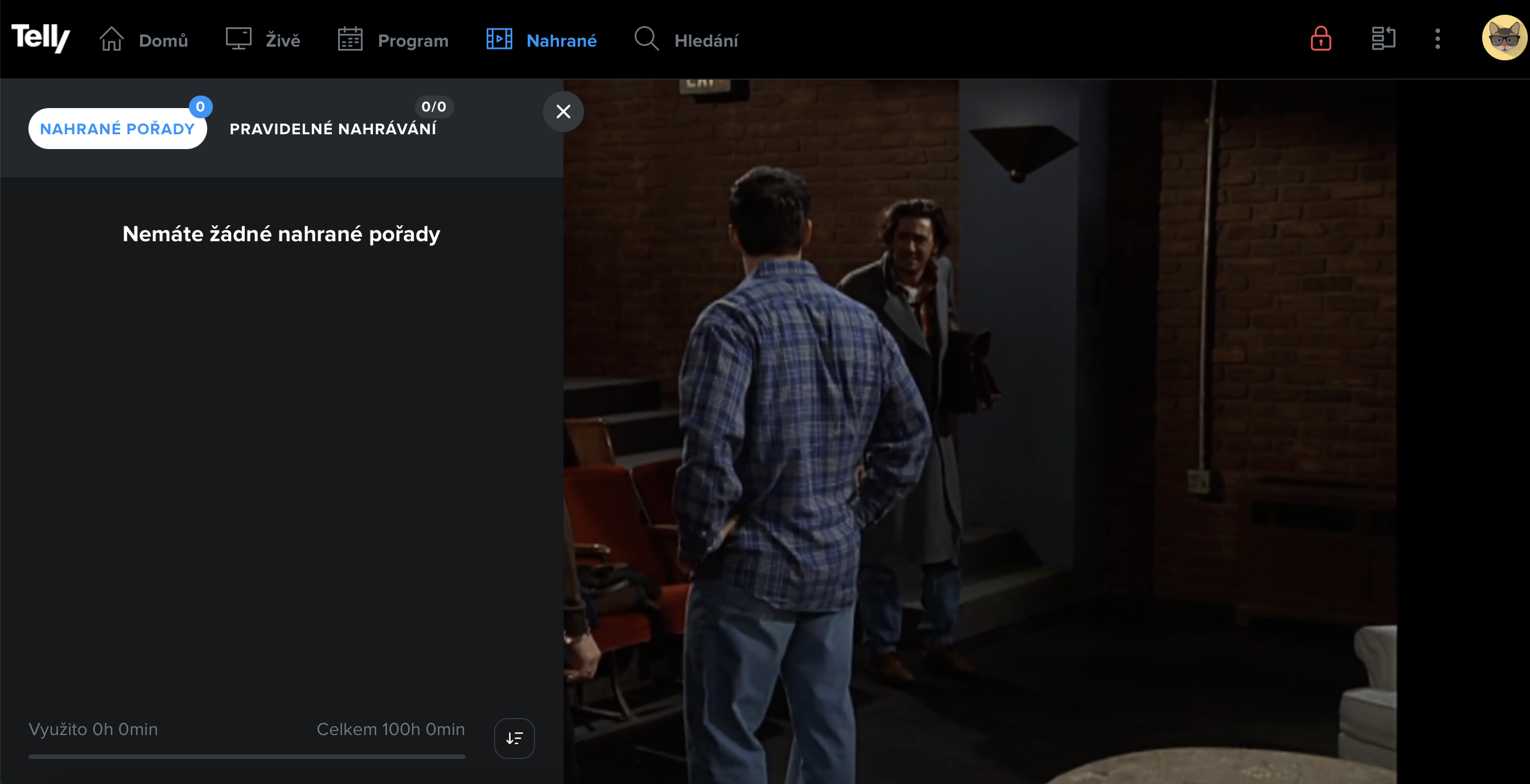Click the Hledání search label

pos(706,40)
